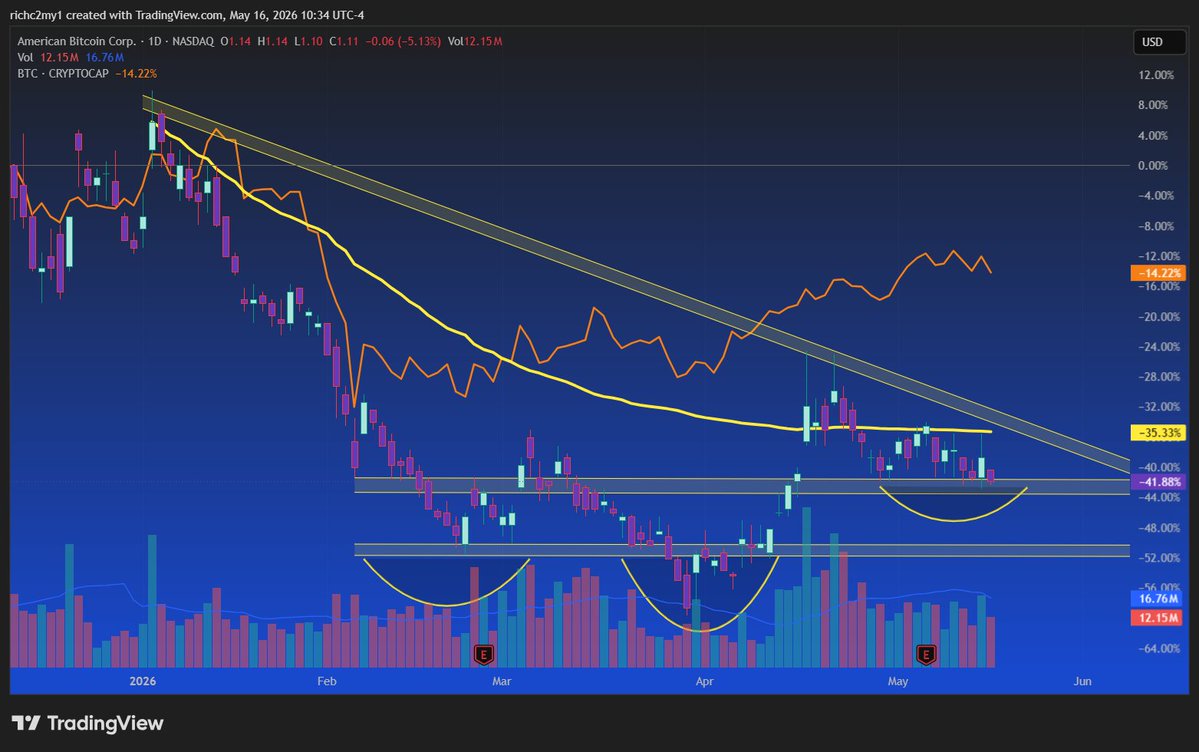
Task: Click the May time axis label
Action: click(898, 681)
